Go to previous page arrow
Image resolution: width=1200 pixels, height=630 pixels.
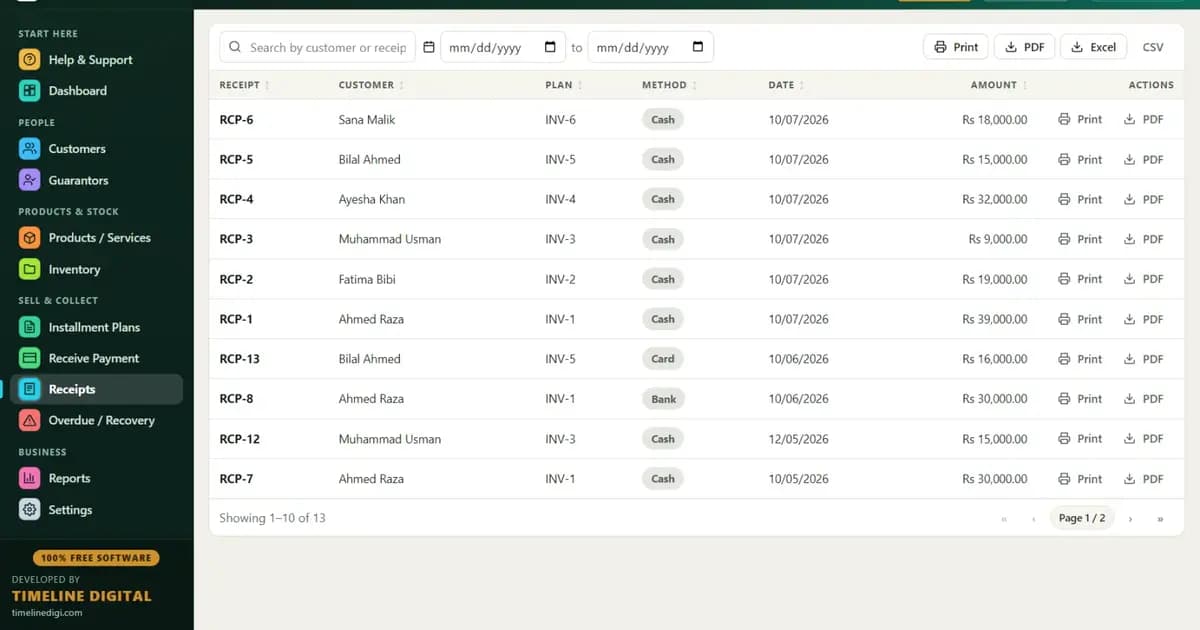[x=1033, y=518]
